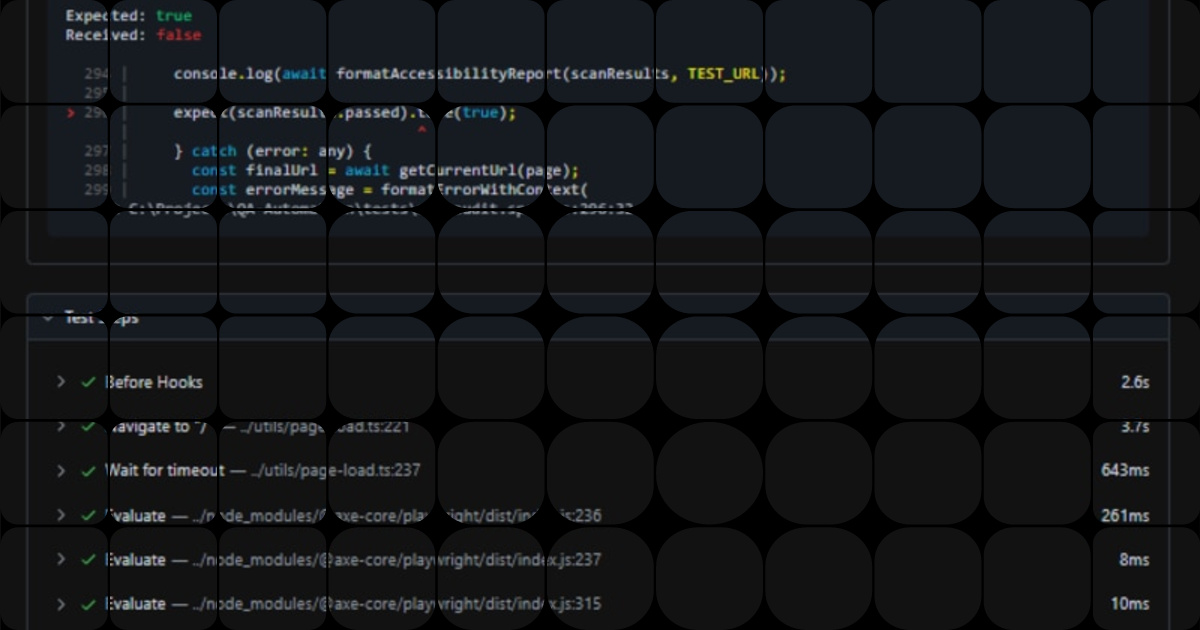Click the "Expected: true" line
The image size is (1200, 630).
[x=128, y=16]
